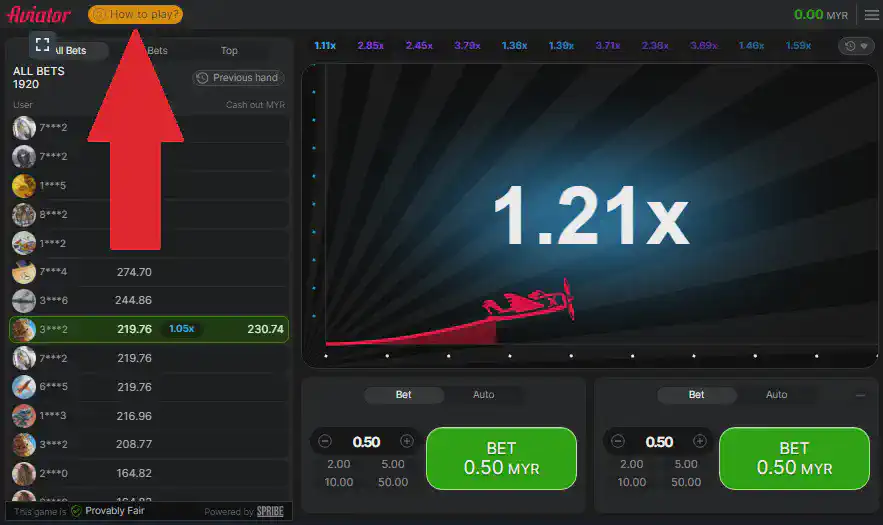
Task: Open the hamburger menu in top right
Action: point(871,15)
